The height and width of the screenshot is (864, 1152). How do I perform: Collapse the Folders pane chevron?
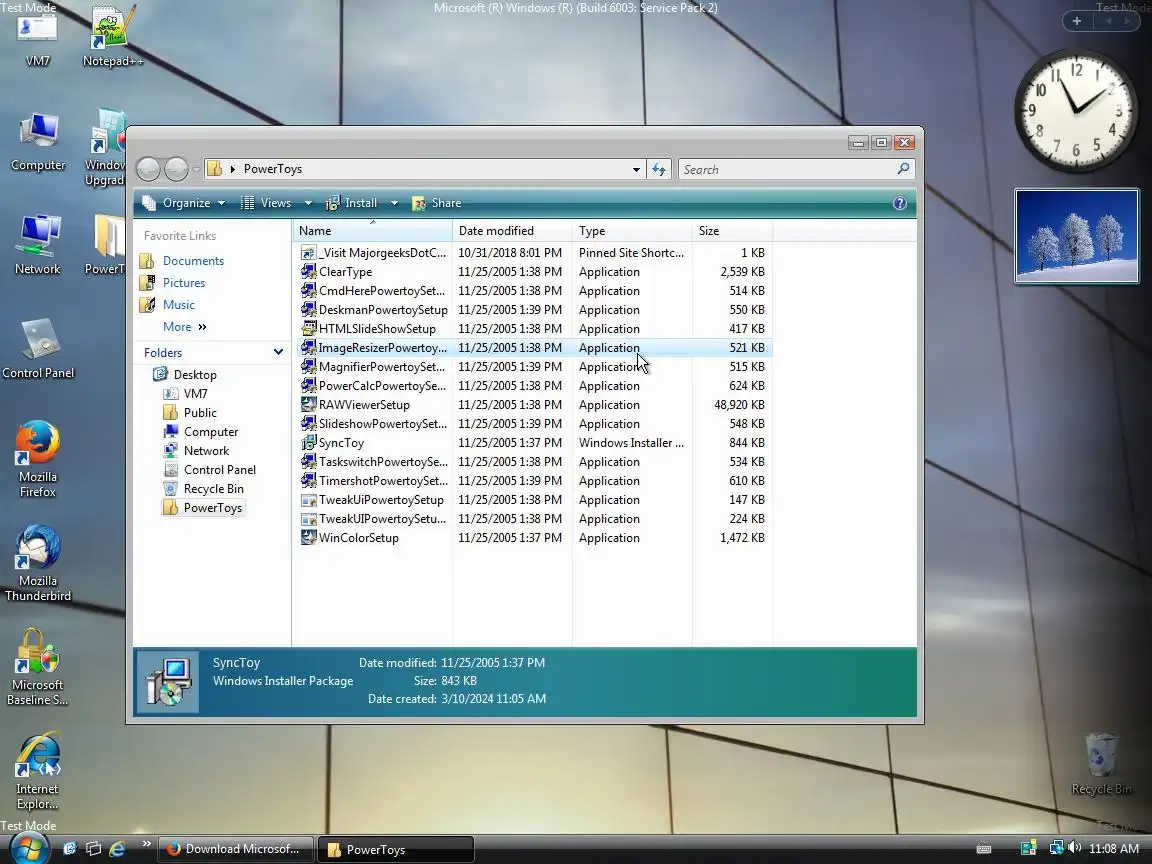[x=278, y=353]
